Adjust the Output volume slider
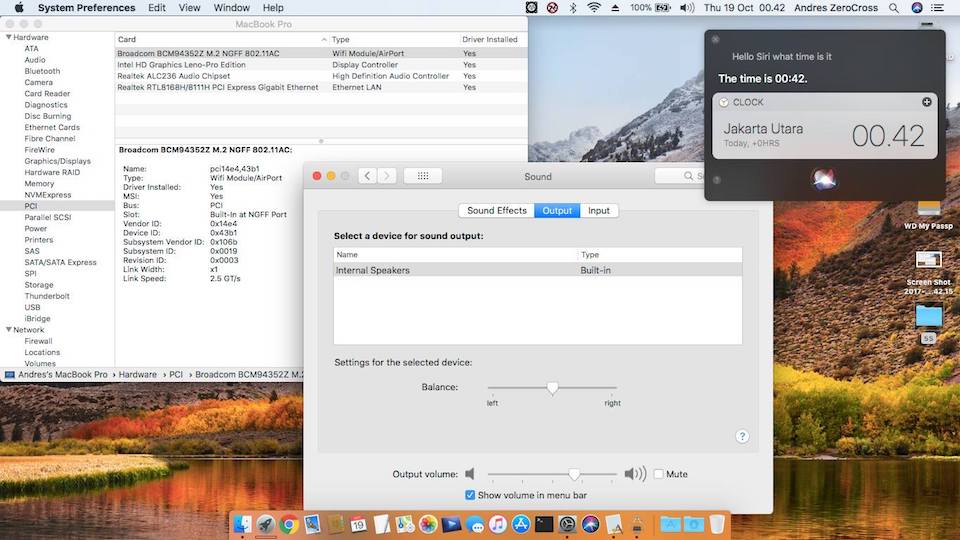This screenshot has height=540, width=960. (x=574, y=474)
